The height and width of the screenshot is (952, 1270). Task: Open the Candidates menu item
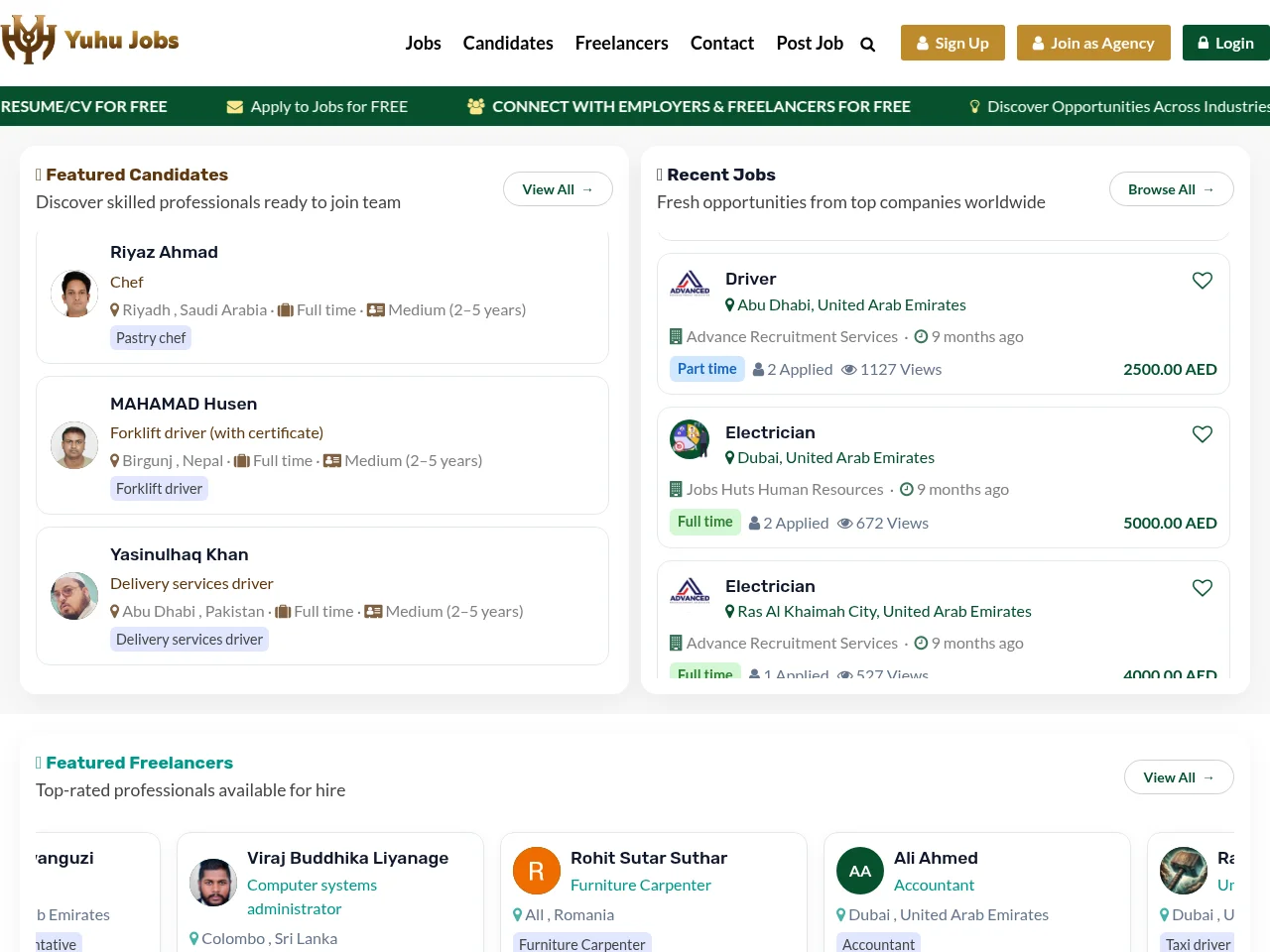point(508,44)
